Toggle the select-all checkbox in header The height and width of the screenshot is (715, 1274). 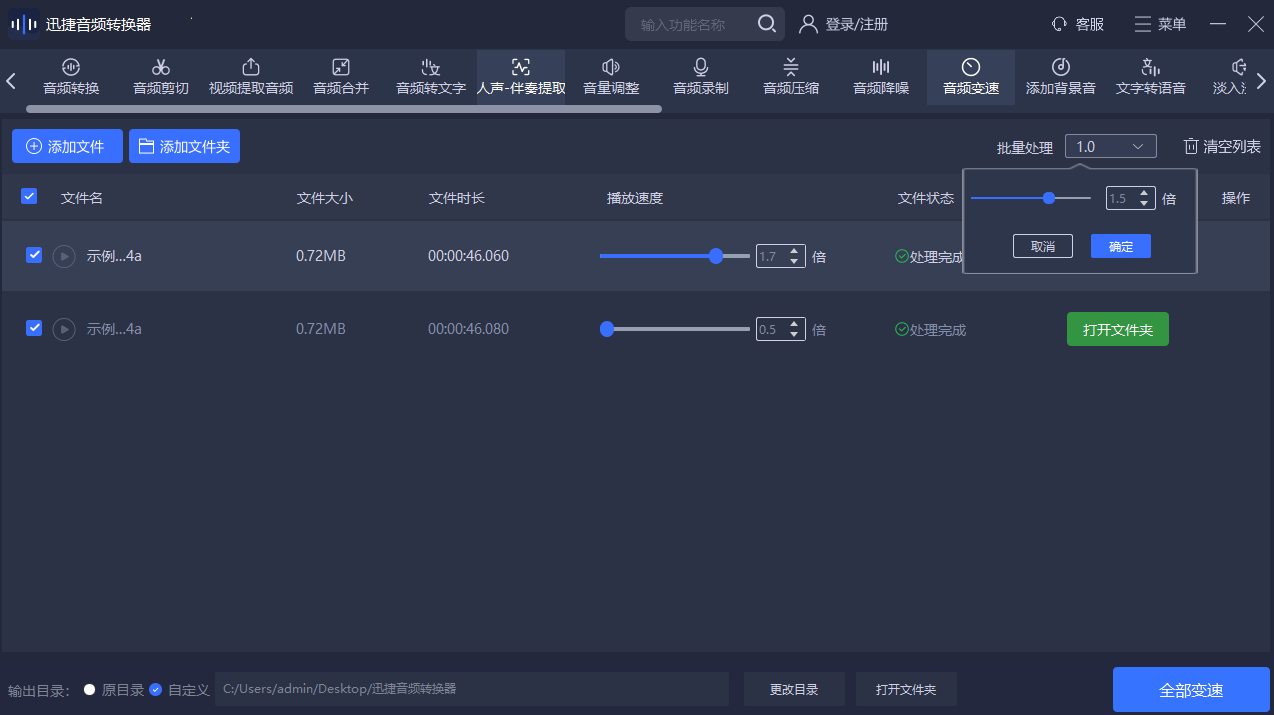click(29, 196)
